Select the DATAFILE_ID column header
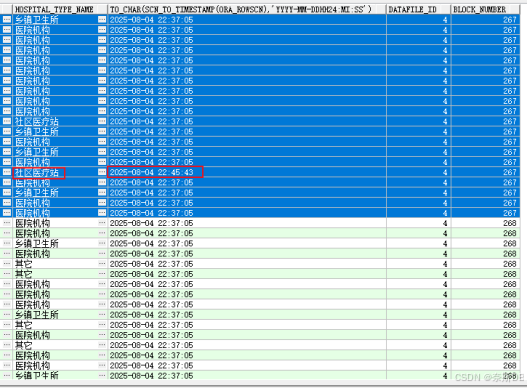This screenshot has width=528, height=389. pyautogui.click(x=419, y=9)
